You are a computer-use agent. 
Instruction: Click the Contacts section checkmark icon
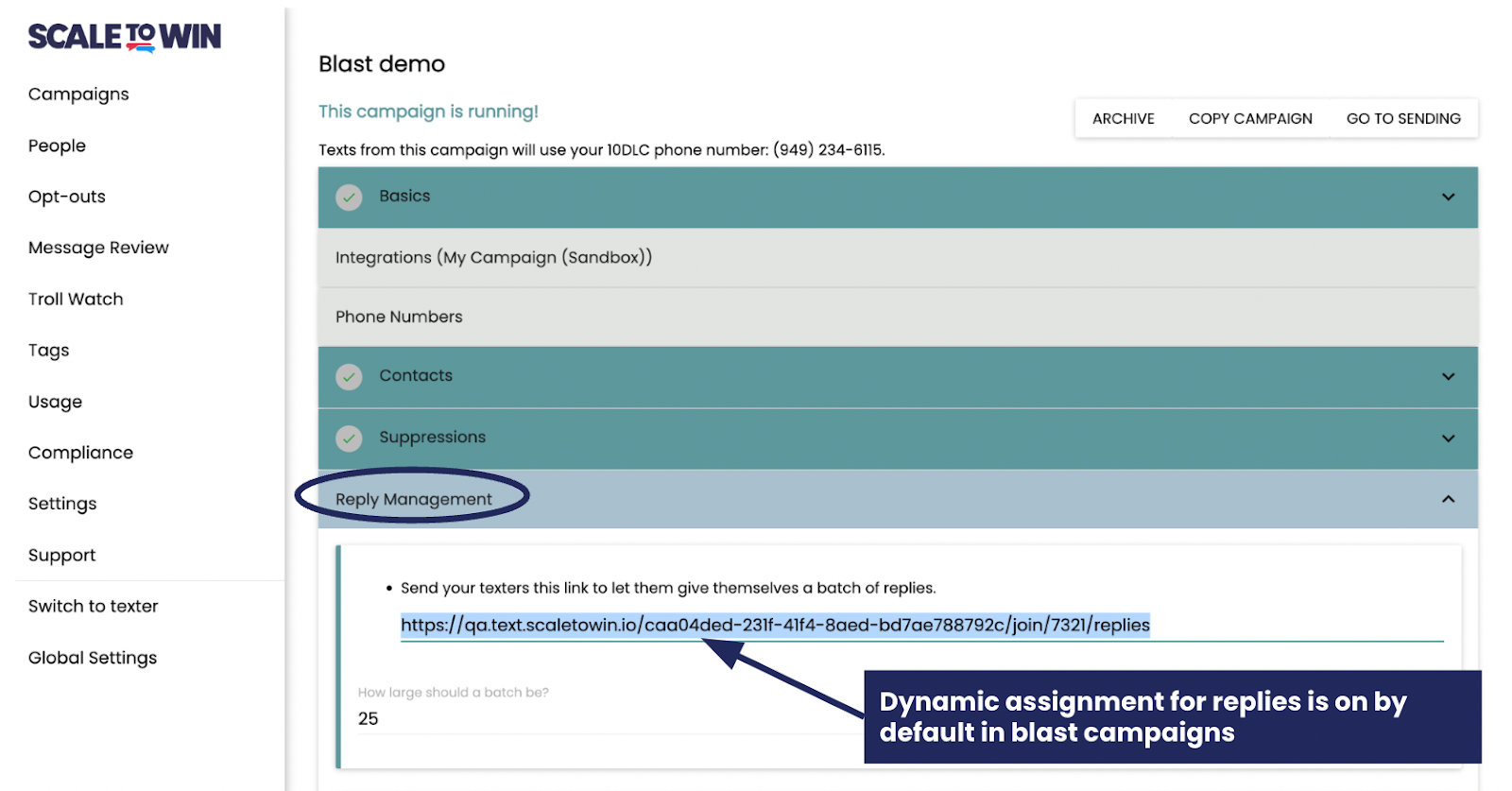(350, 376)
